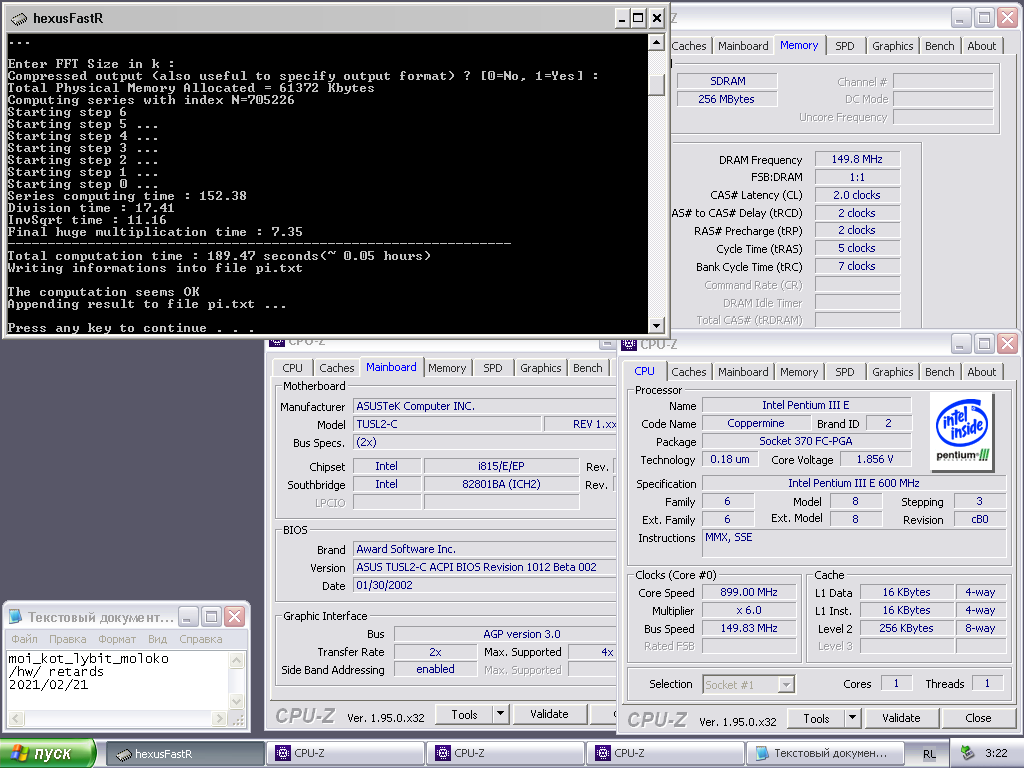Image resolution: width=1024 pixels, height=768 pixels.
Task: Select Graphics tab in top CPU-Z window
Action: 893,46
